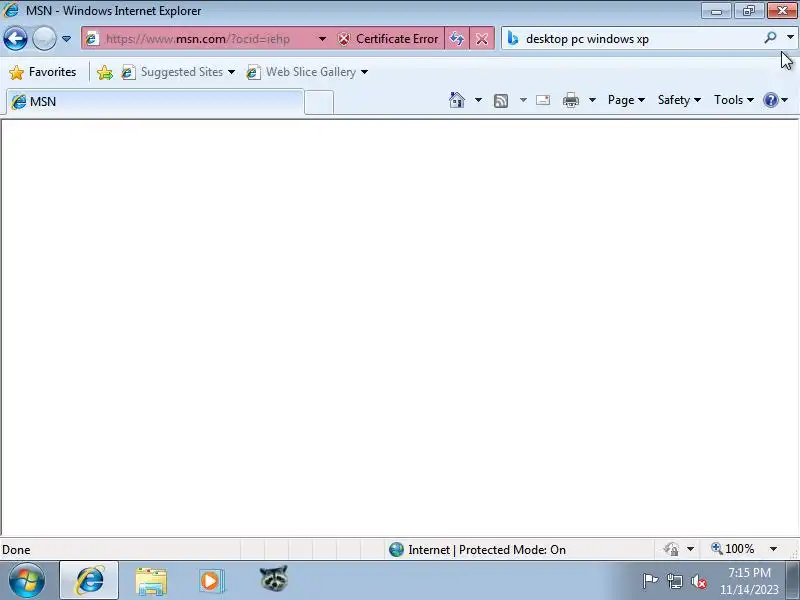
Task: Click the Internet zone globe icon
Action: 396,549
